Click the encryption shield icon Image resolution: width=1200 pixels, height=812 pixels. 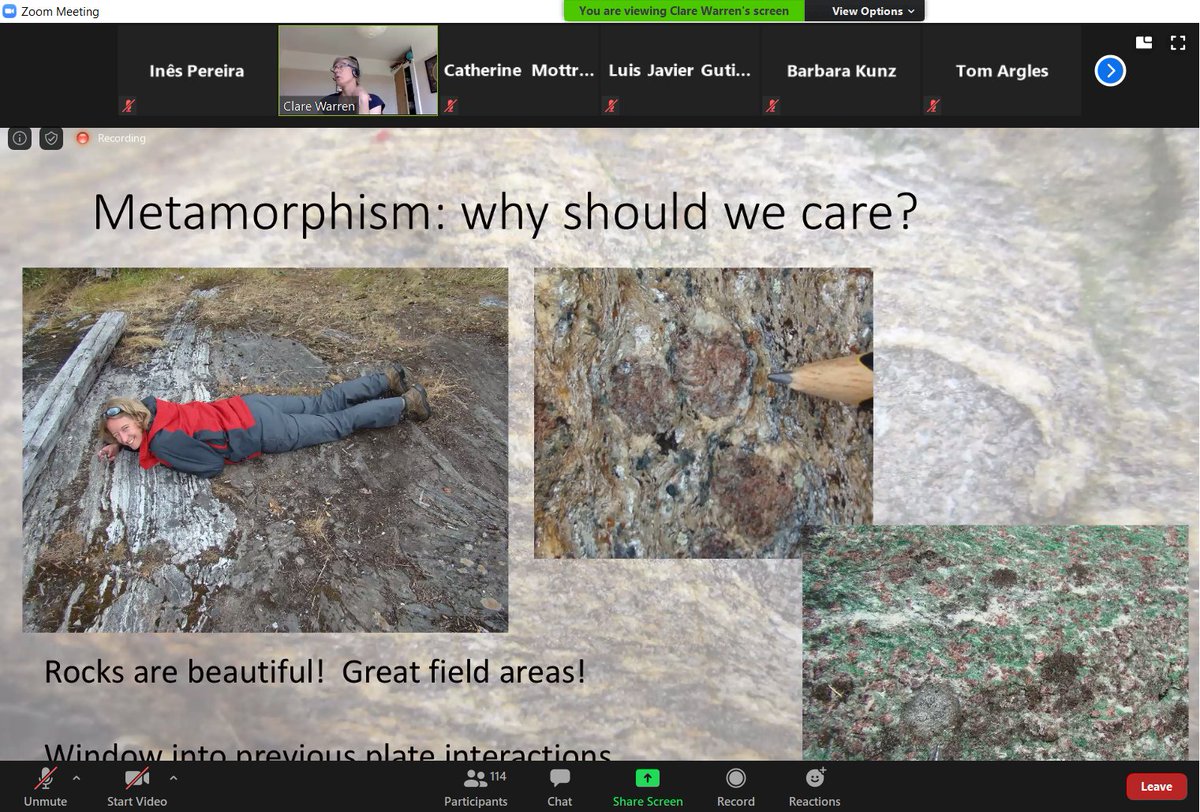[x=52, y=138]
